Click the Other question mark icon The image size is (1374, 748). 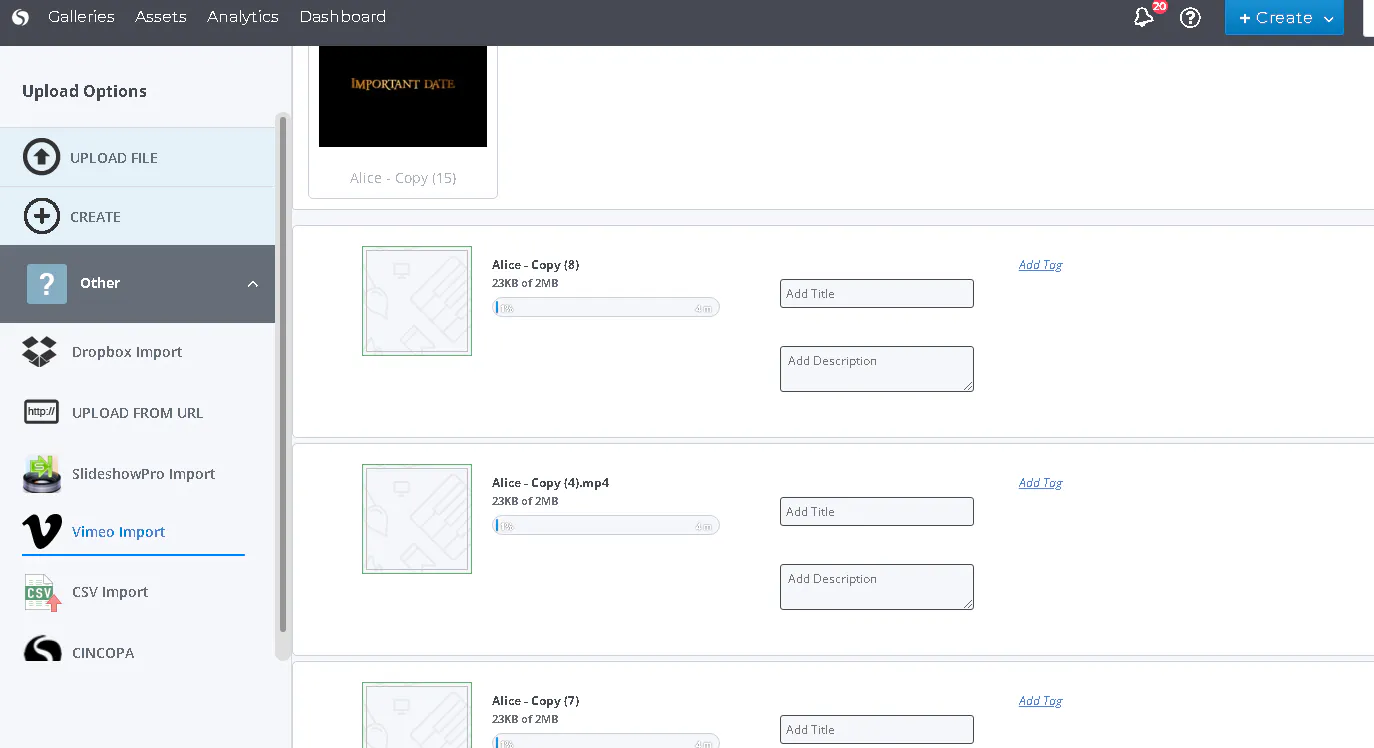pos(47,284)
